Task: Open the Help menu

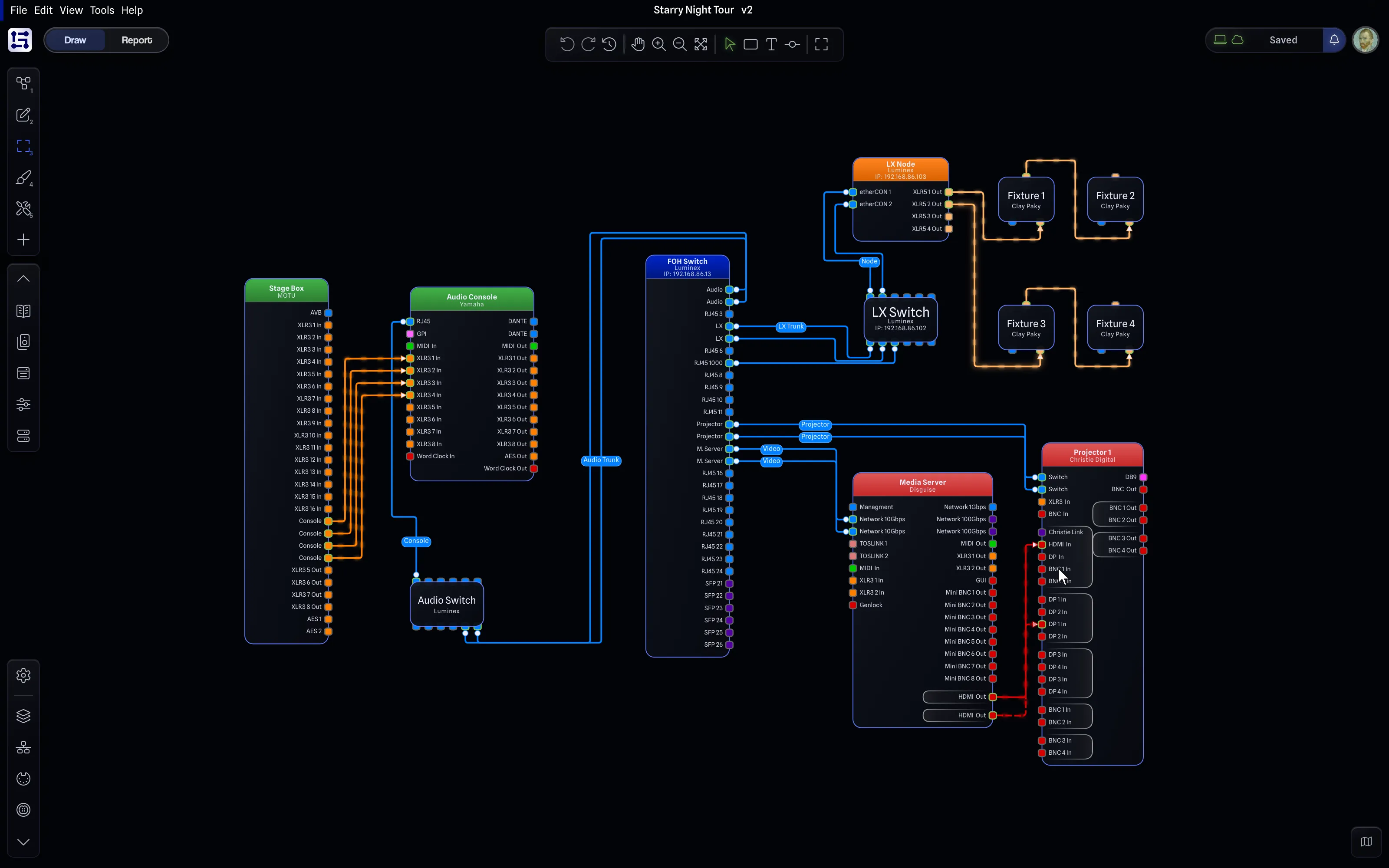Action: 132,10
